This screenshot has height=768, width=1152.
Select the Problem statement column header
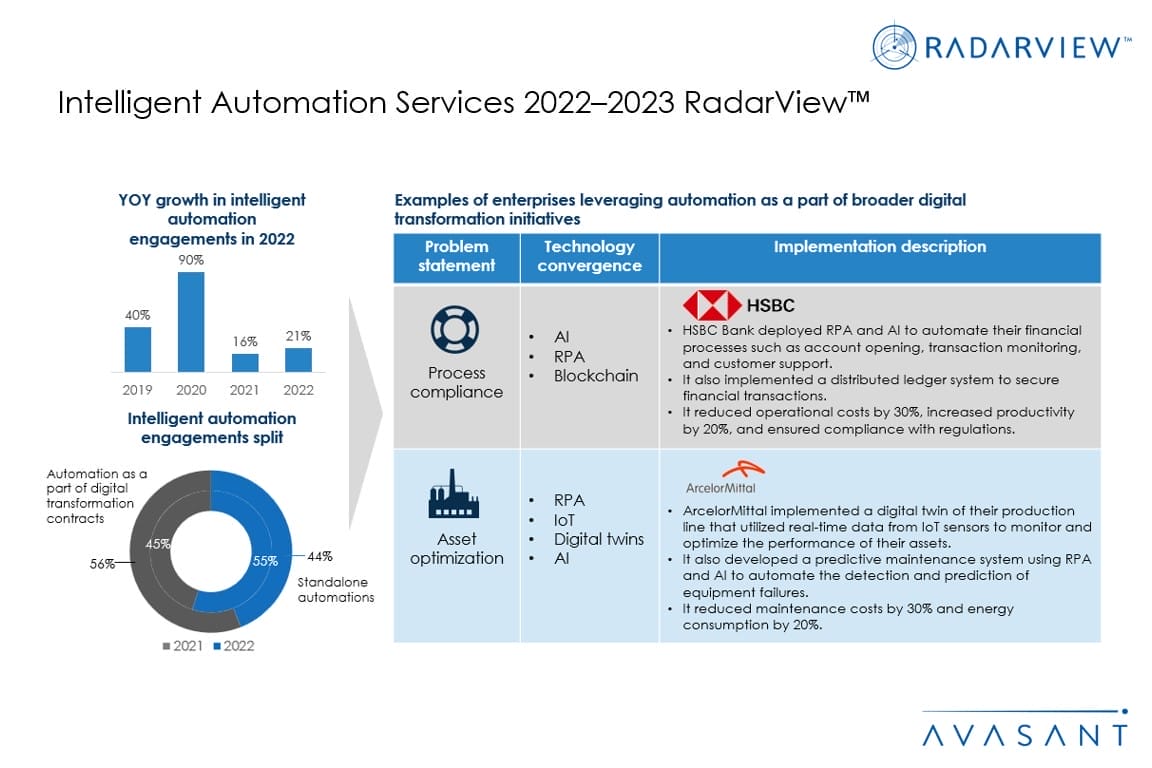[x=456, y=257]
